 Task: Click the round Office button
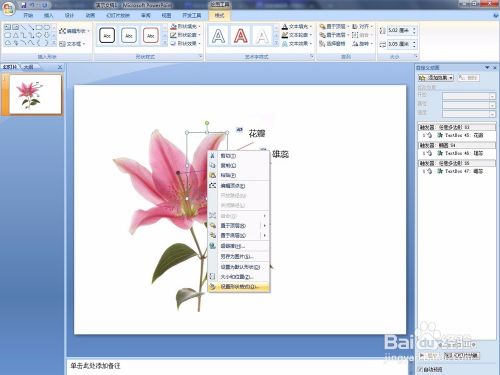point(9,7)
